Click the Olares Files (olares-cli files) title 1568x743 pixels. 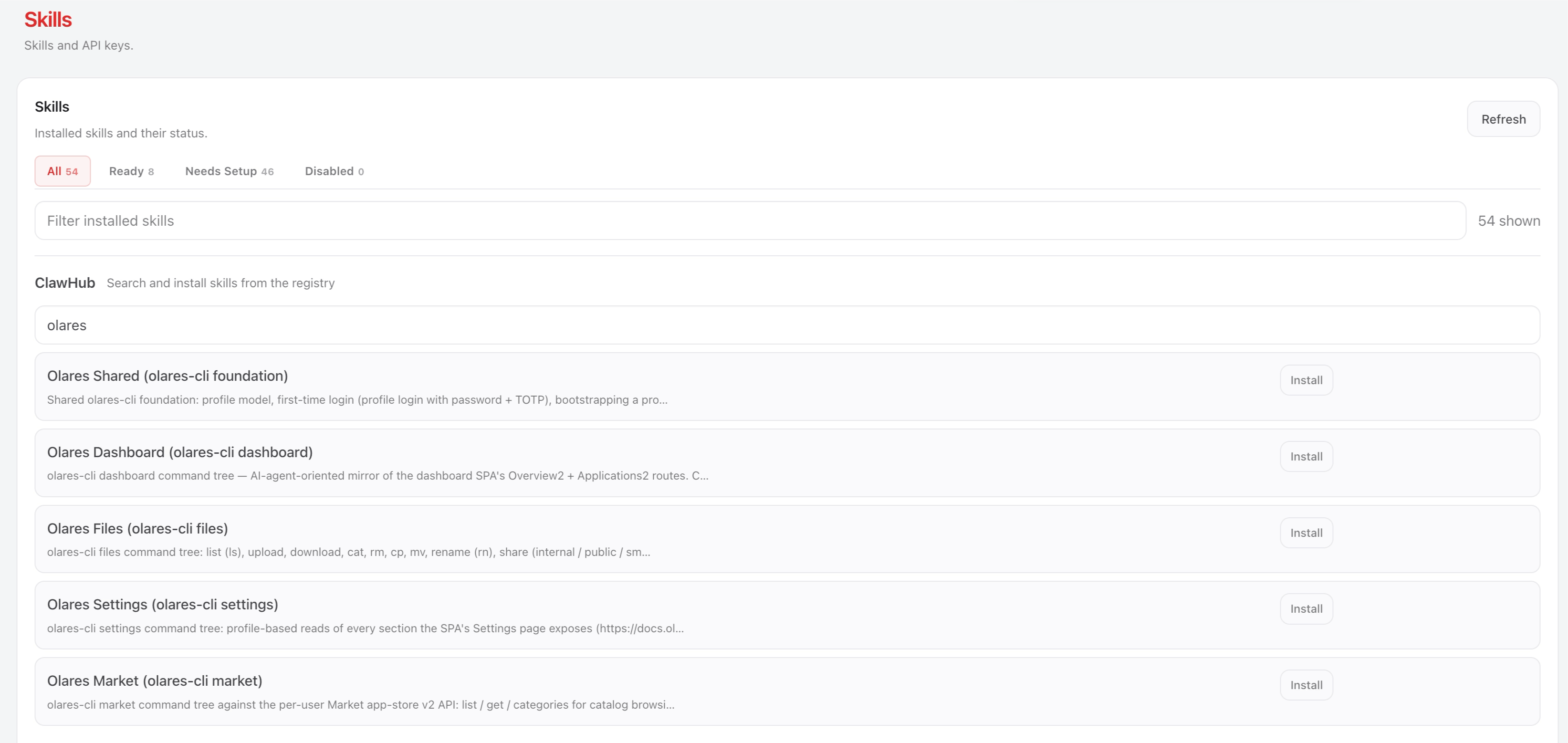point(137,529)
